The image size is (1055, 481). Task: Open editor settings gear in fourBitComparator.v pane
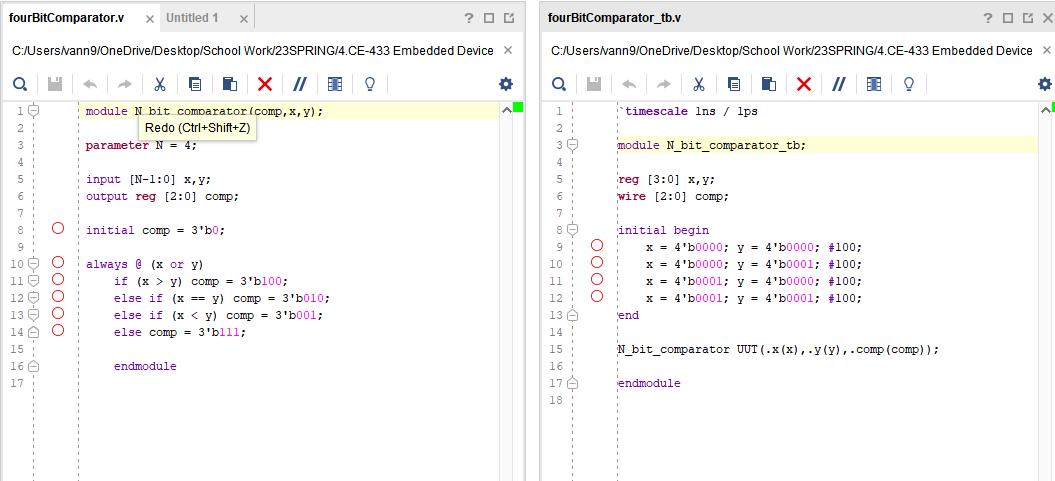click(506, 84)
